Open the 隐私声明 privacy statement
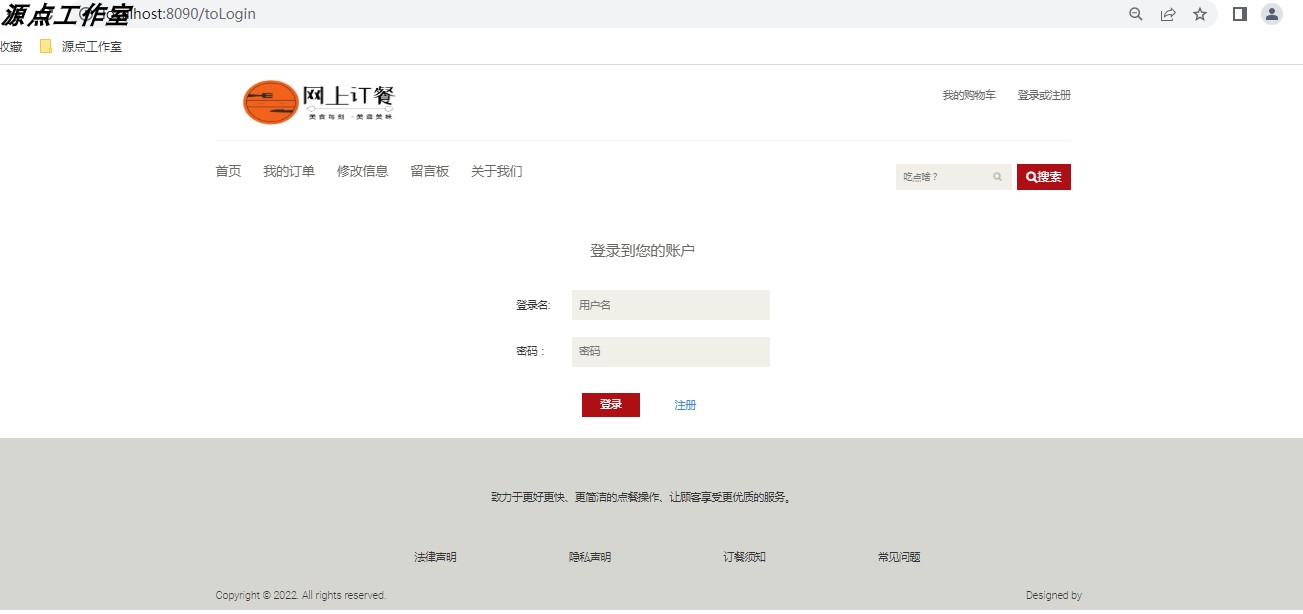 point(590,557)
